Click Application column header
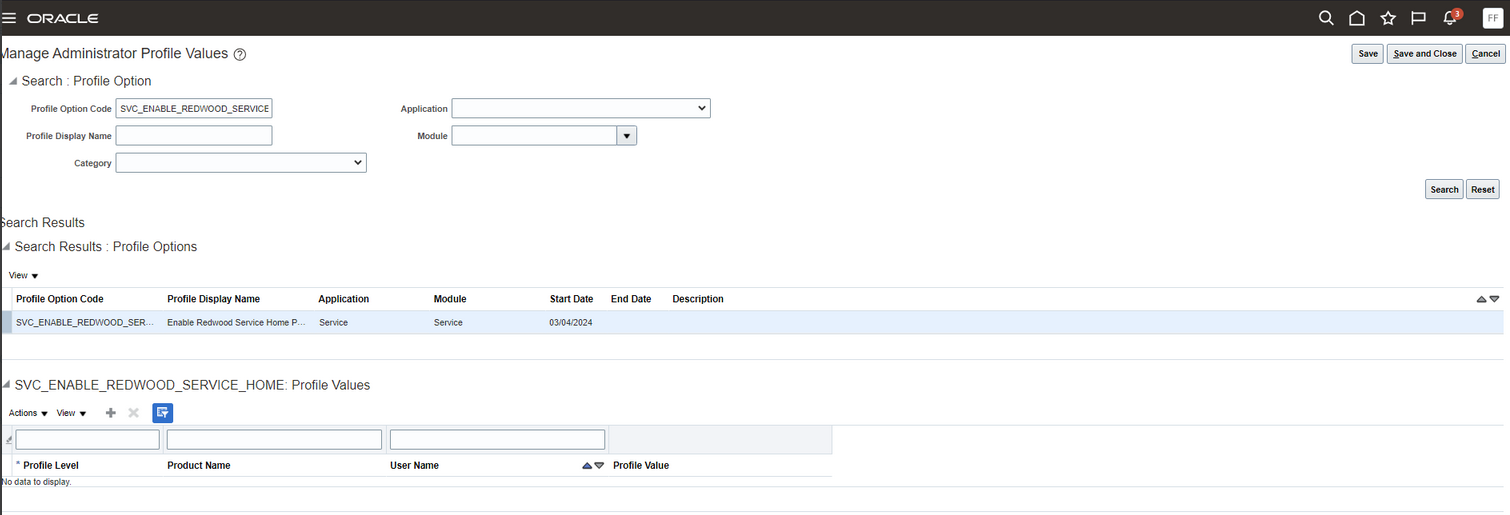 (344, 299)
